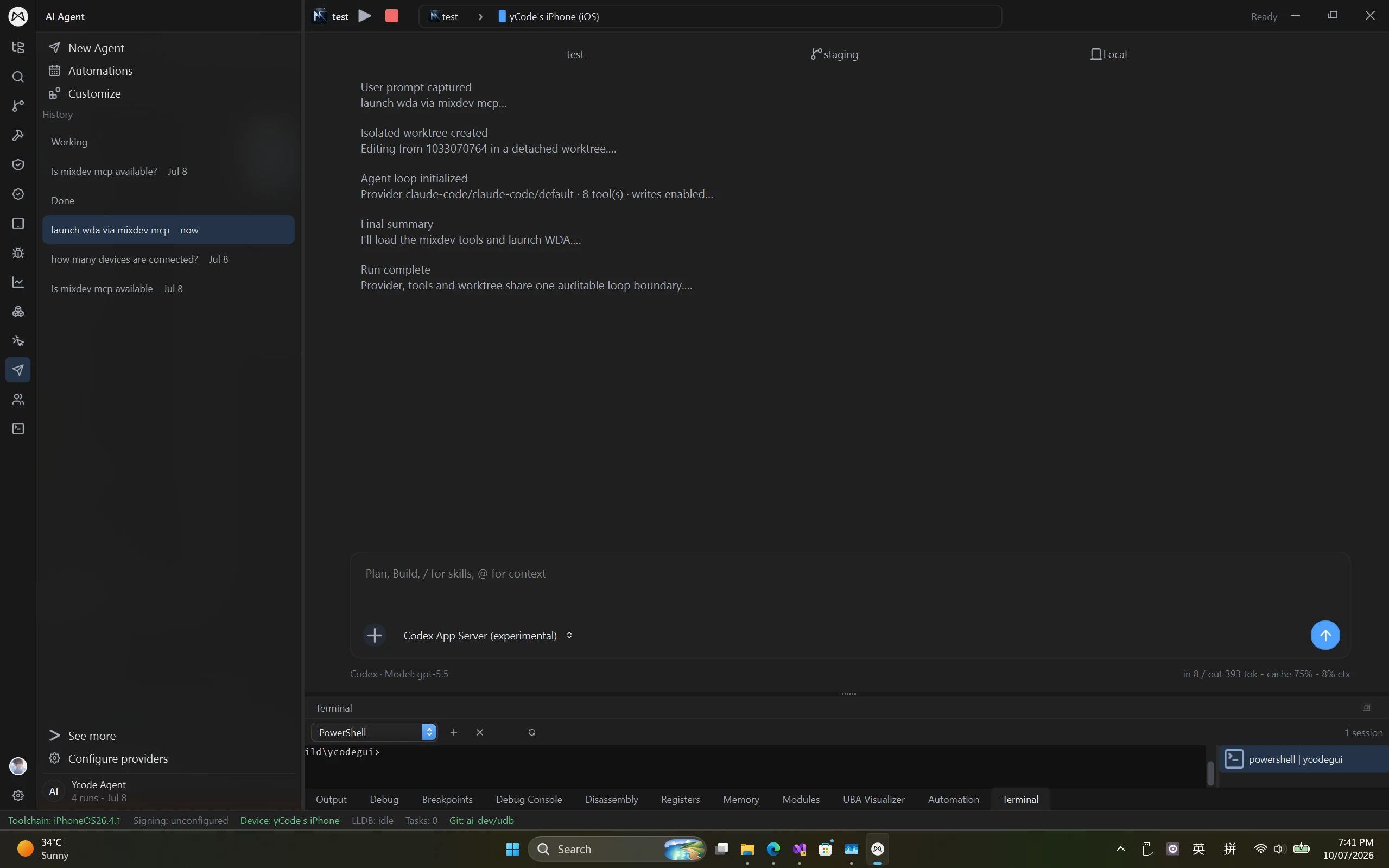Image resolution: width=1389 pixels, height=868 pixels.
Task: Select the build hammer icon in left rail
Action: [18, 136]
